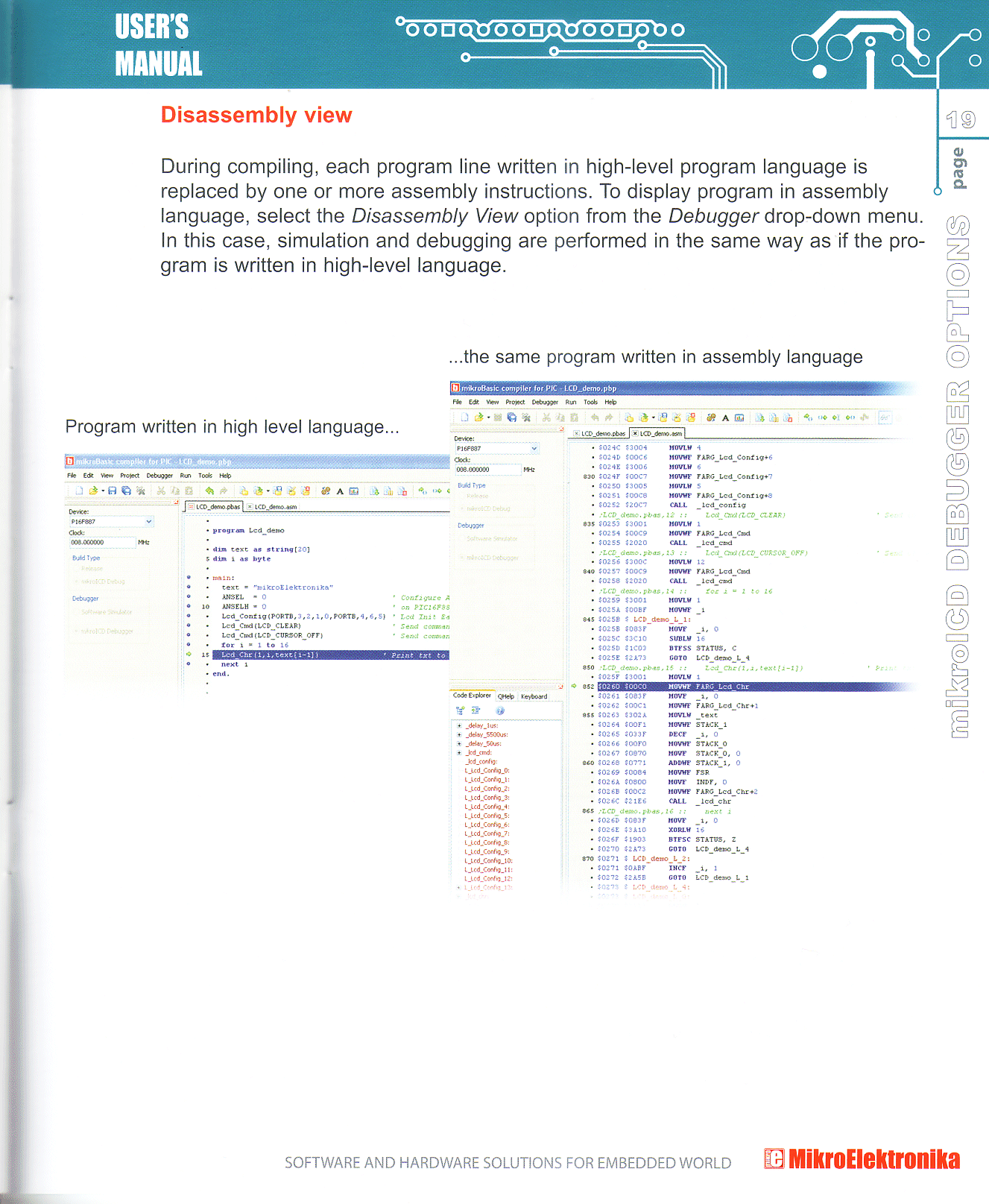The image size is (989, 1204).
Task: Switch to QHelp tab
Action: pos(506,696)
